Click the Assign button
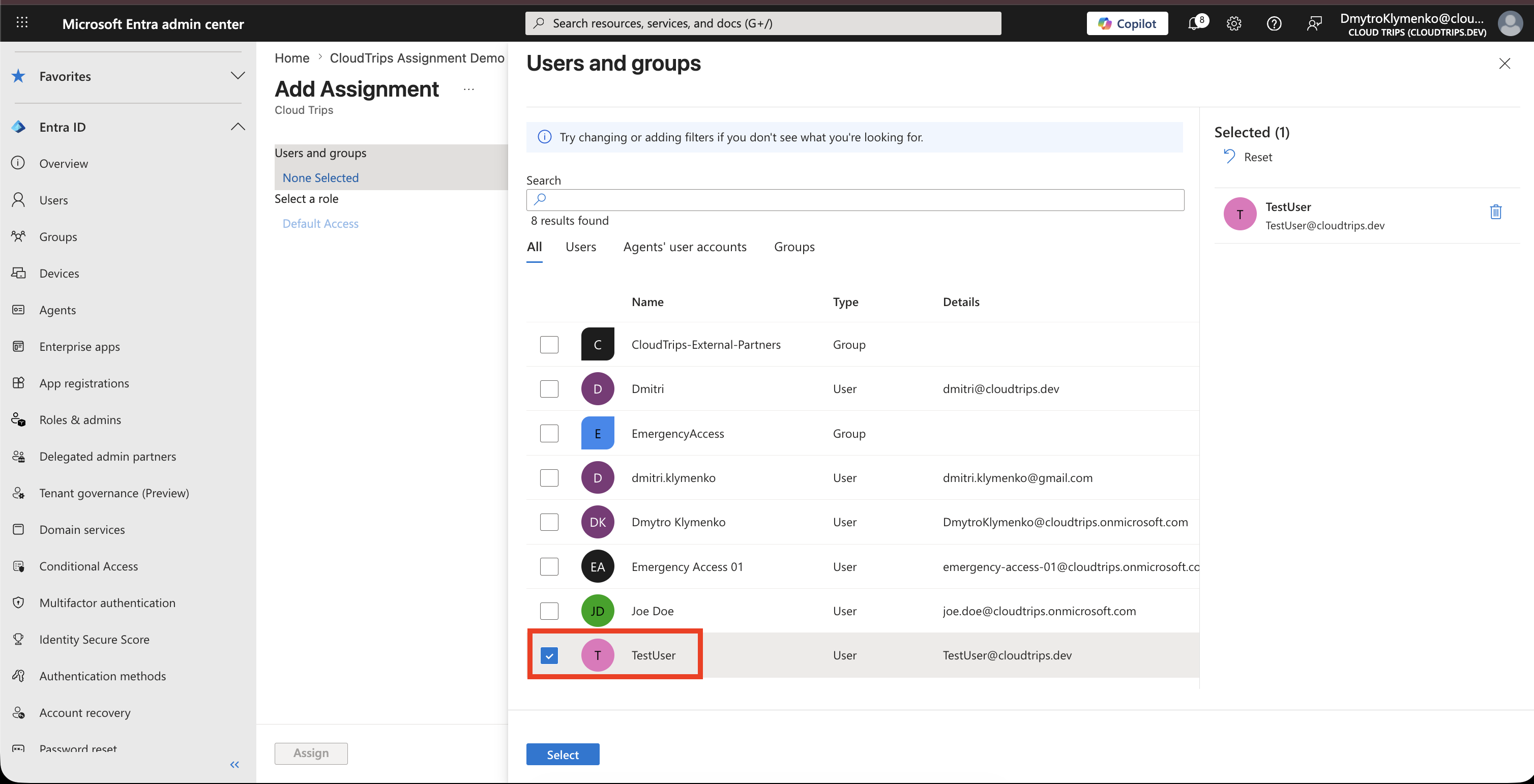This screenshot has height=784, width=1534. pos(311,753)
